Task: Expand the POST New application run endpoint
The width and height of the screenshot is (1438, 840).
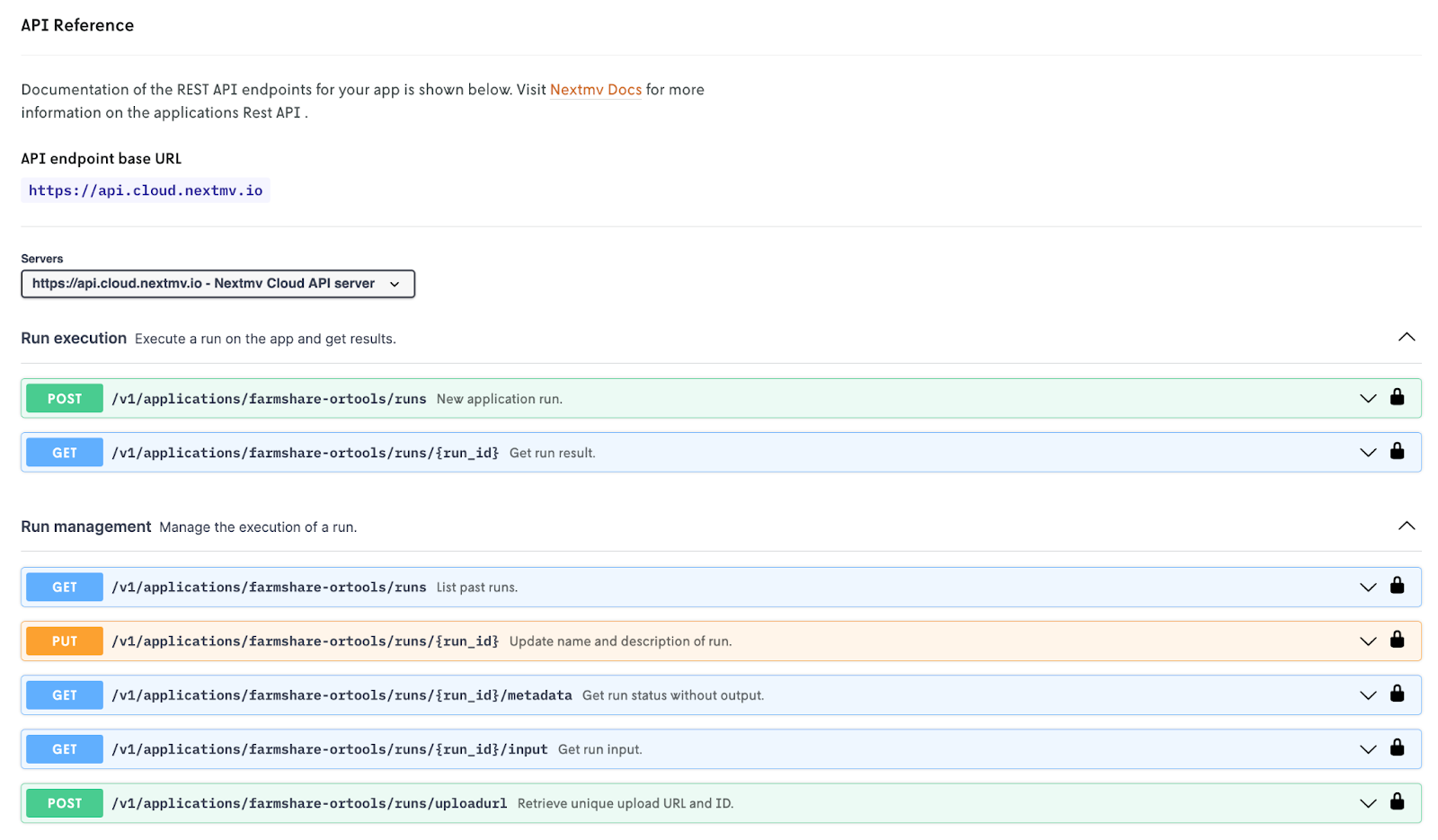Action: tap(1368, 399)
